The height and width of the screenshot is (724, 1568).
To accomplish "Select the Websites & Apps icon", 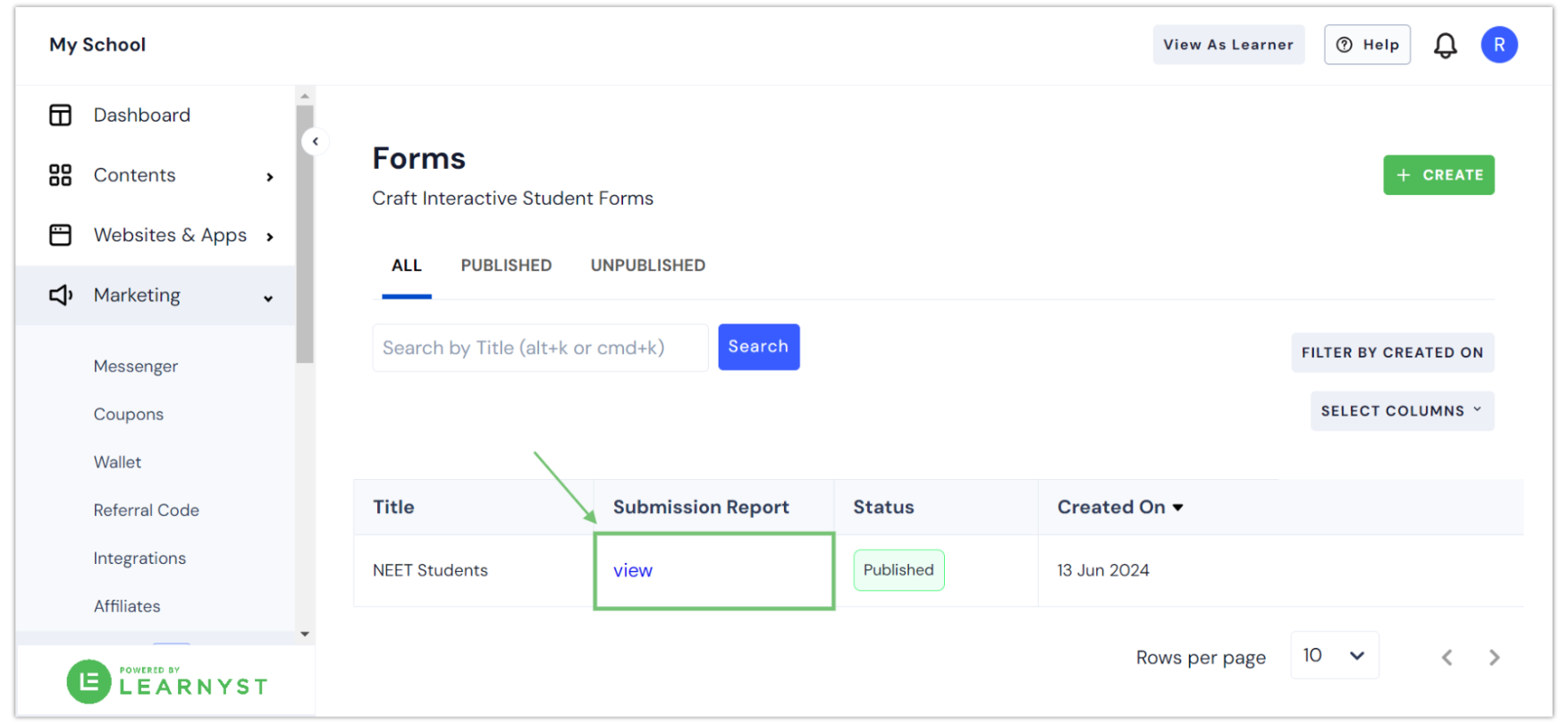I will tap(59, 234).
